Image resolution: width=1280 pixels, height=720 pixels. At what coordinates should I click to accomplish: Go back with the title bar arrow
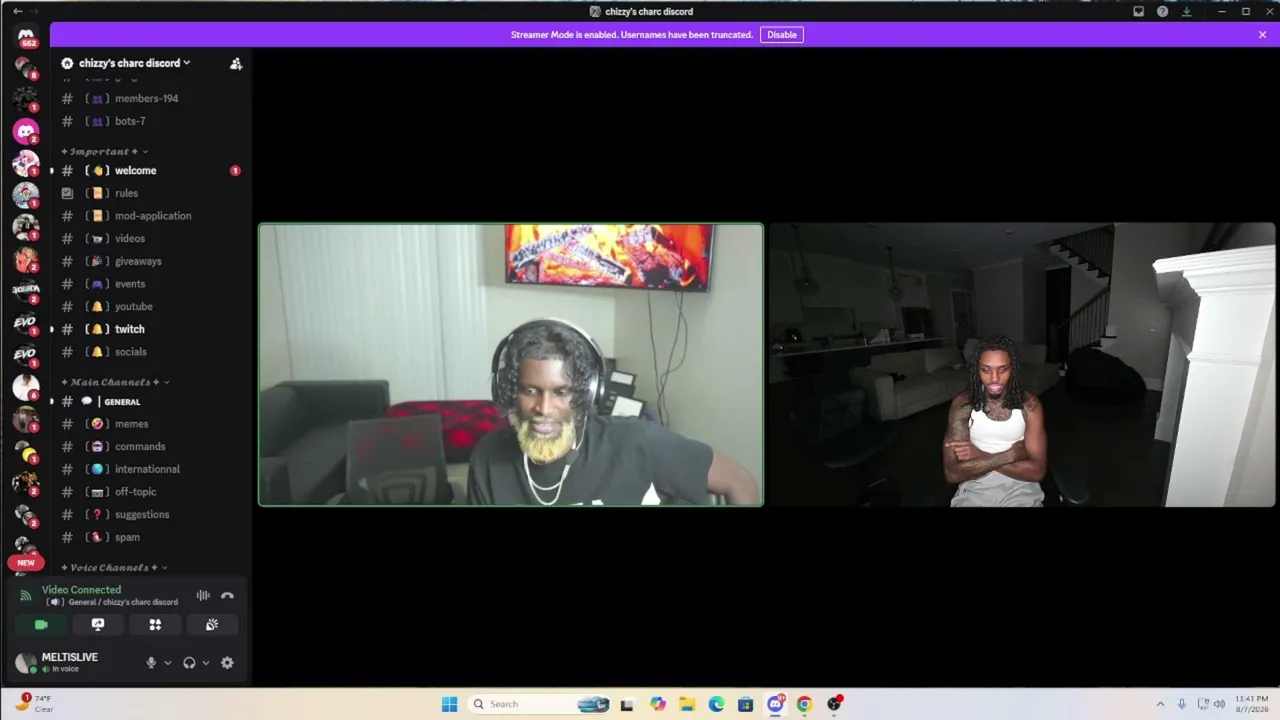coord(17,11)
